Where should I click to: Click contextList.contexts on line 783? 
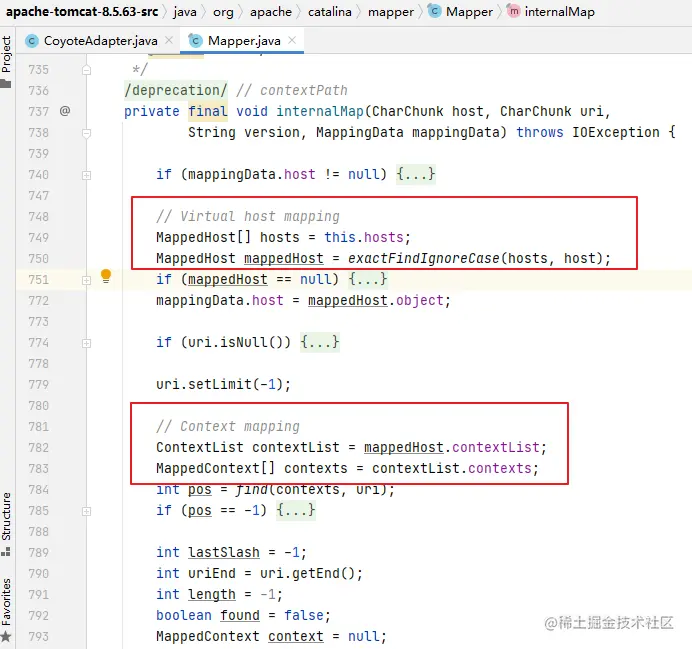451,468
